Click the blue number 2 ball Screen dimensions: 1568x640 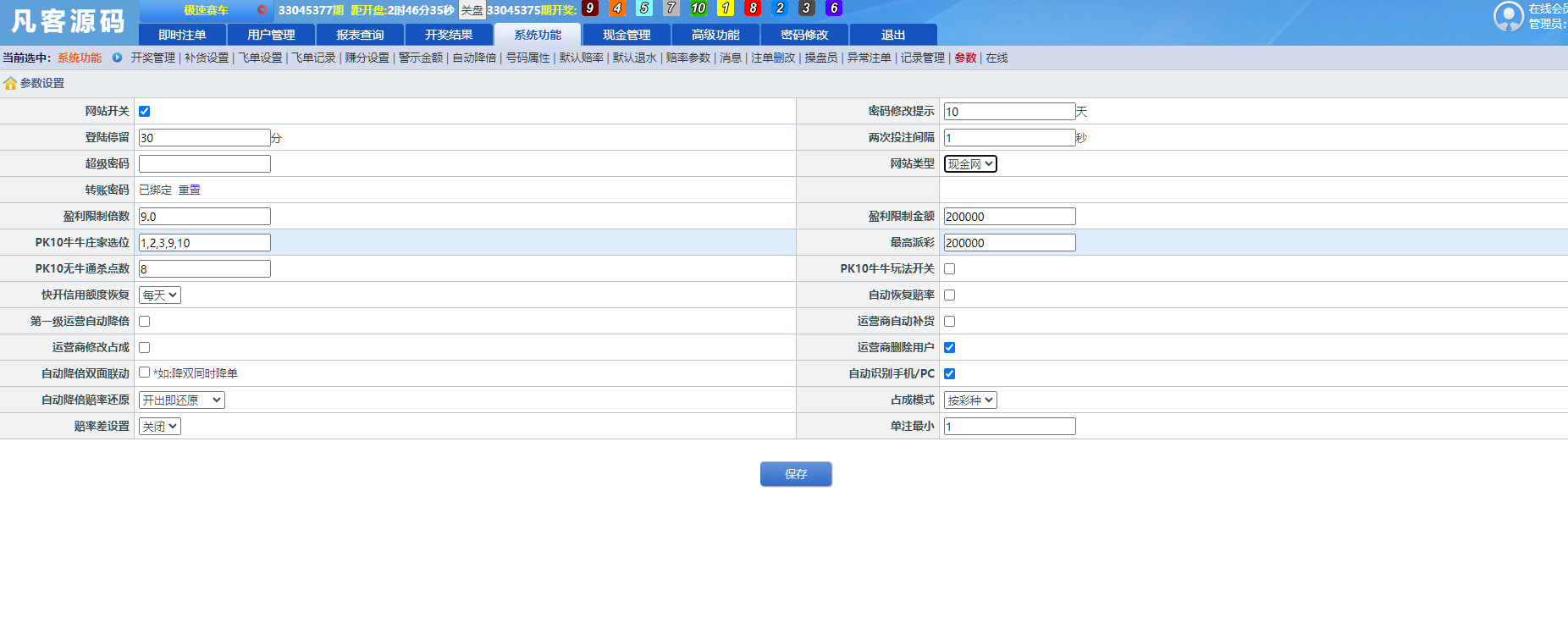click(780, 8)
